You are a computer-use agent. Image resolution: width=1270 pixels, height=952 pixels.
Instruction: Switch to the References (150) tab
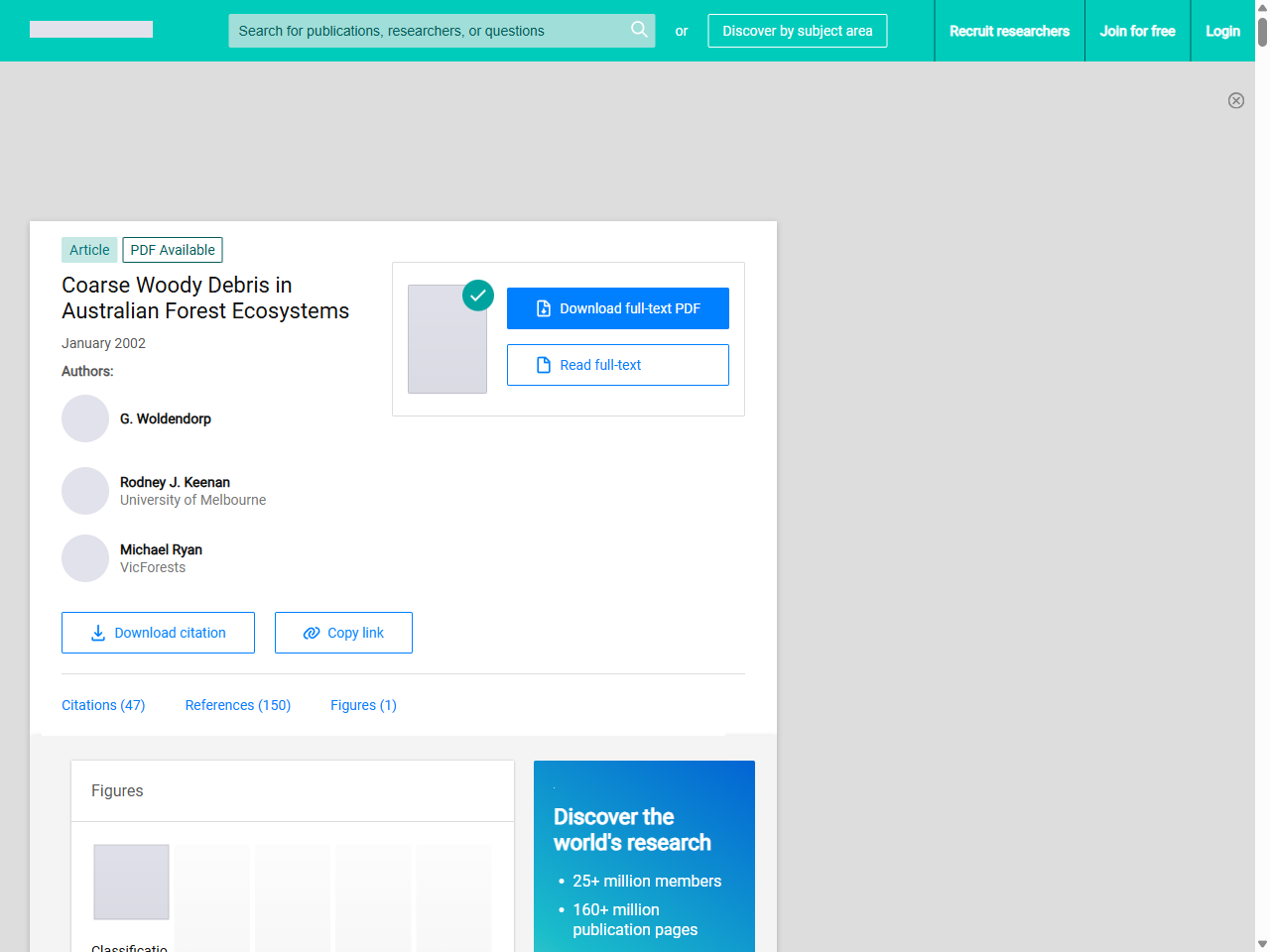237,705
